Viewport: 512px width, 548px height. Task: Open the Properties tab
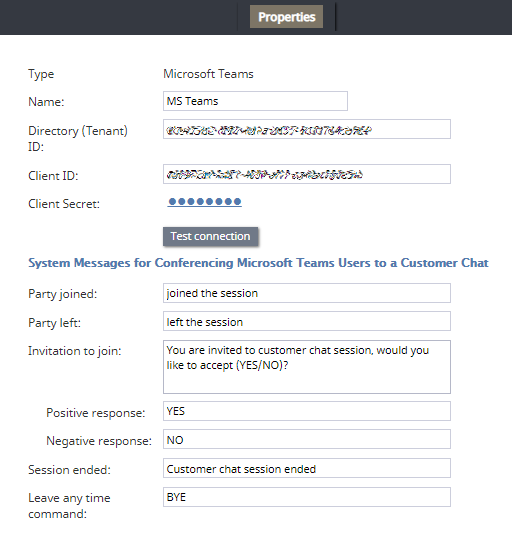click(x=286, y=17)
